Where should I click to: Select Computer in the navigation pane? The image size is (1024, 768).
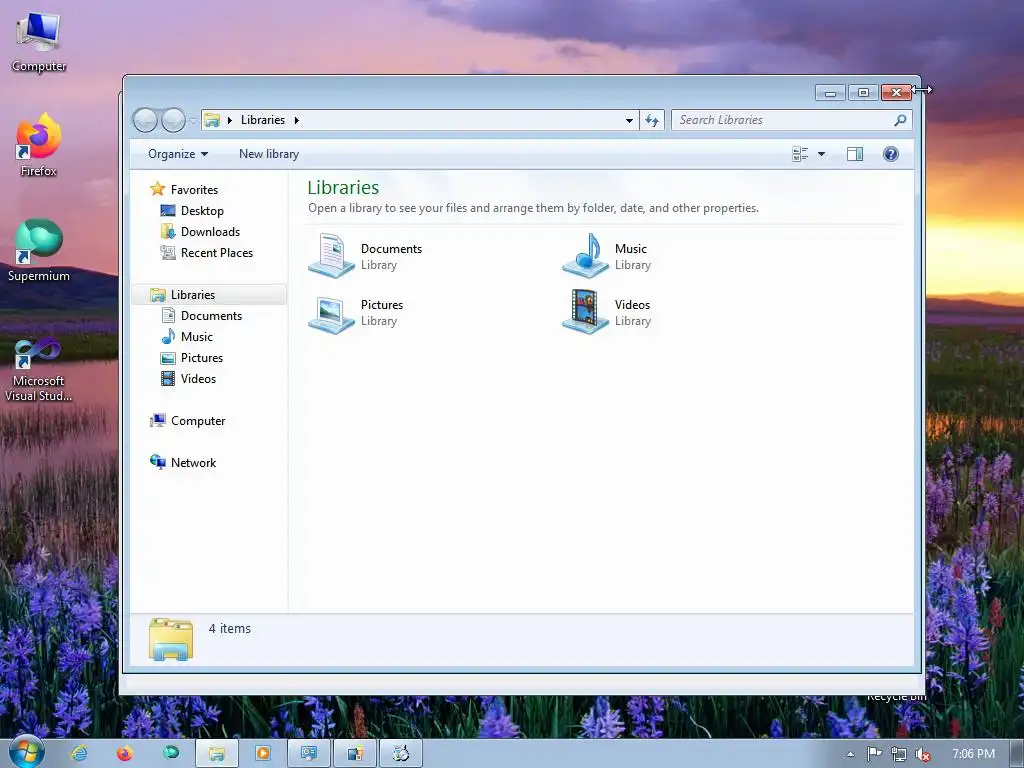click(x=198, y=421)
